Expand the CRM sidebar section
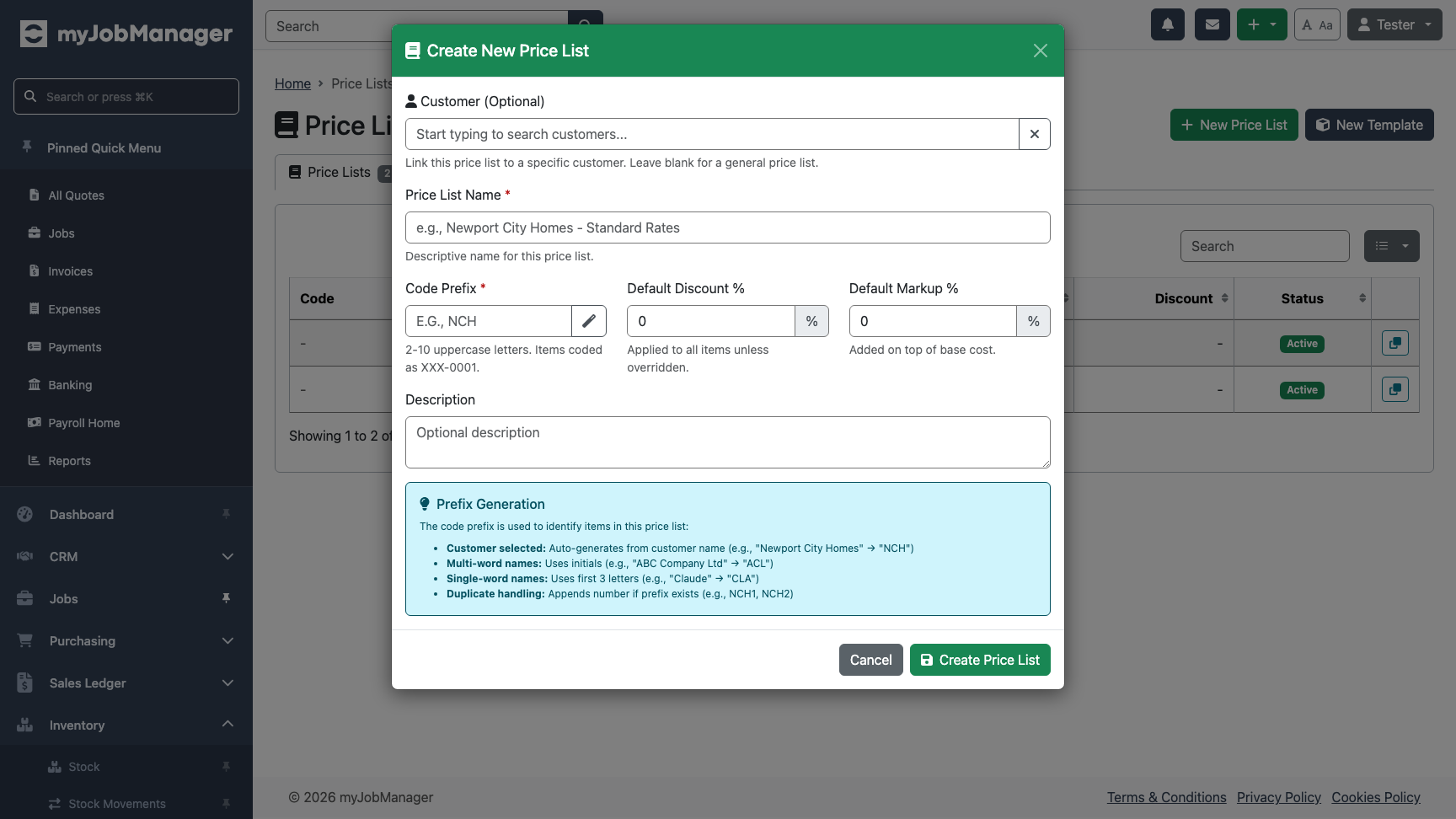The image size is (1456, 819). [x=126, y=556]
